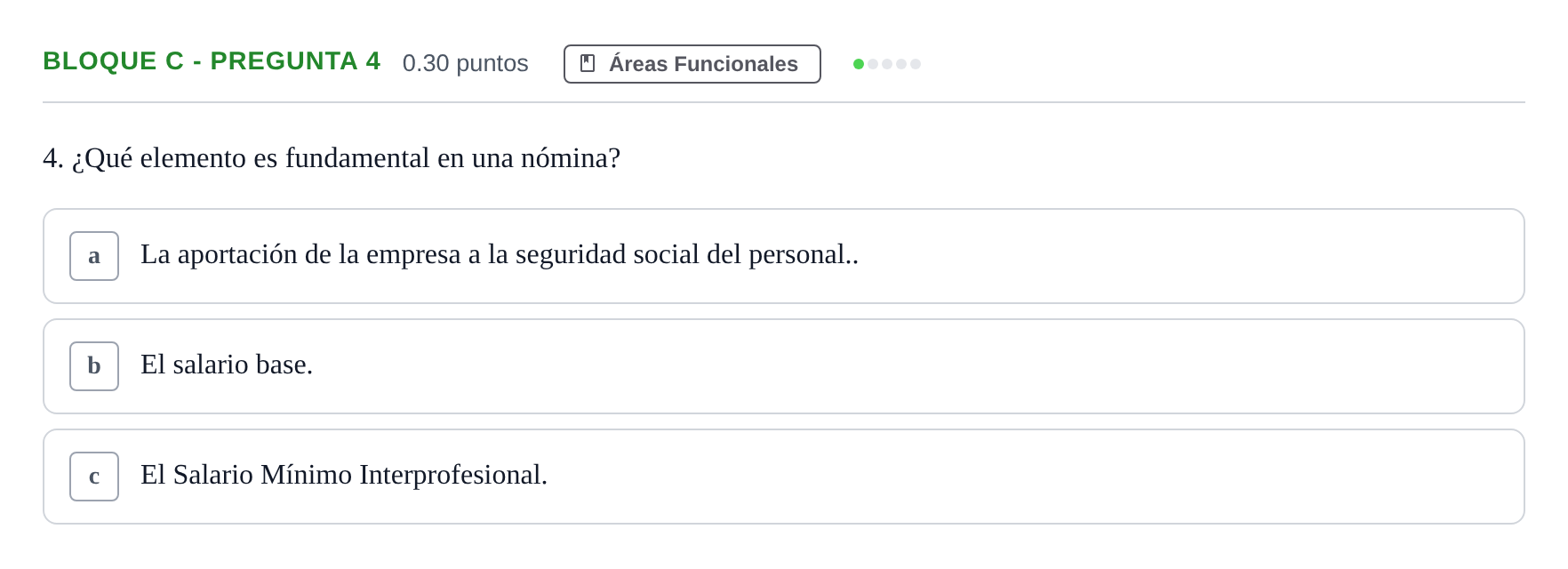
Task: Select the fourth difficulty dot
Action: (901, 64)
